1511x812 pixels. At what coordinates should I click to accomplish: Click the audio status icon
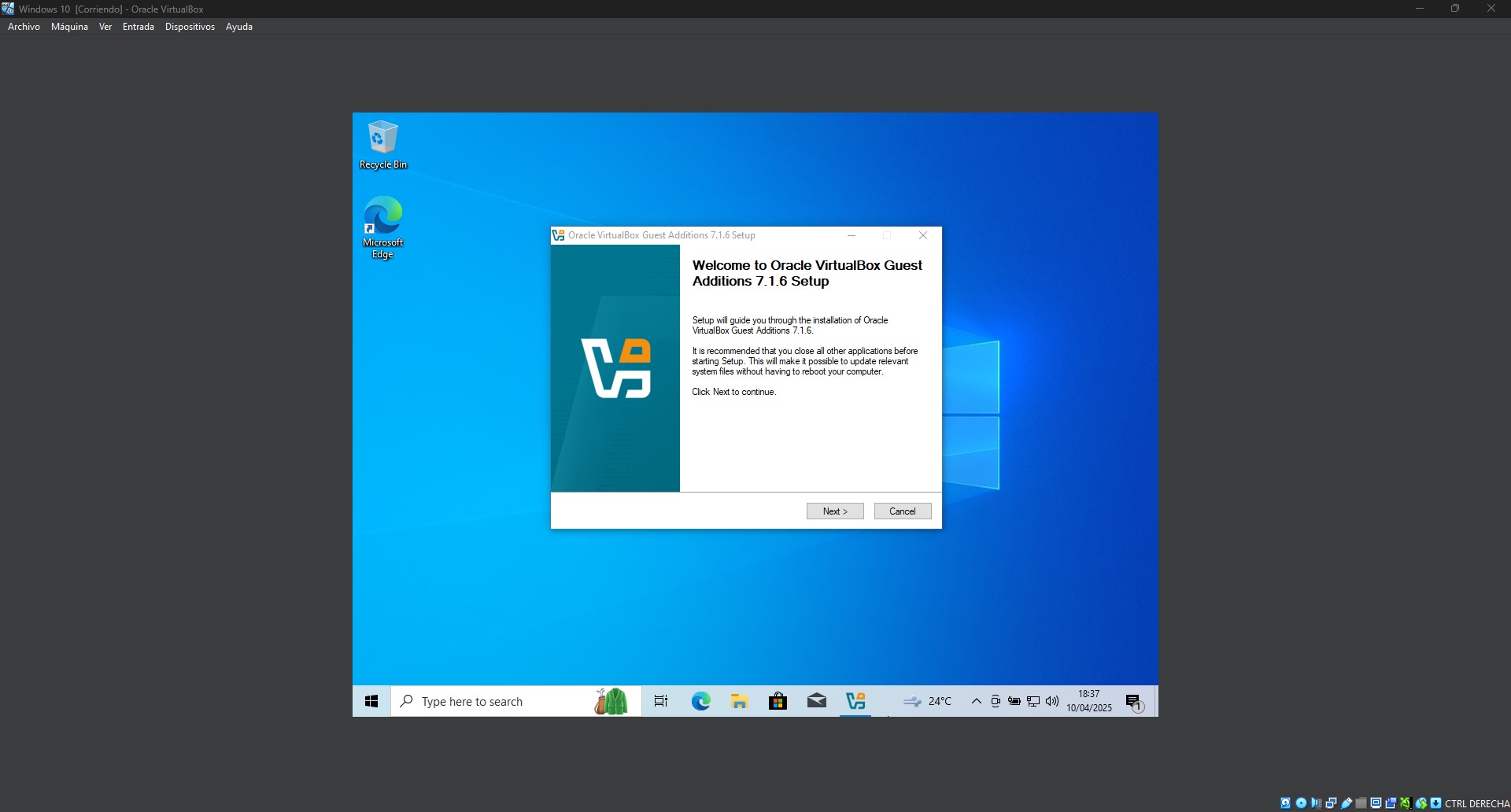[1316, 803]
